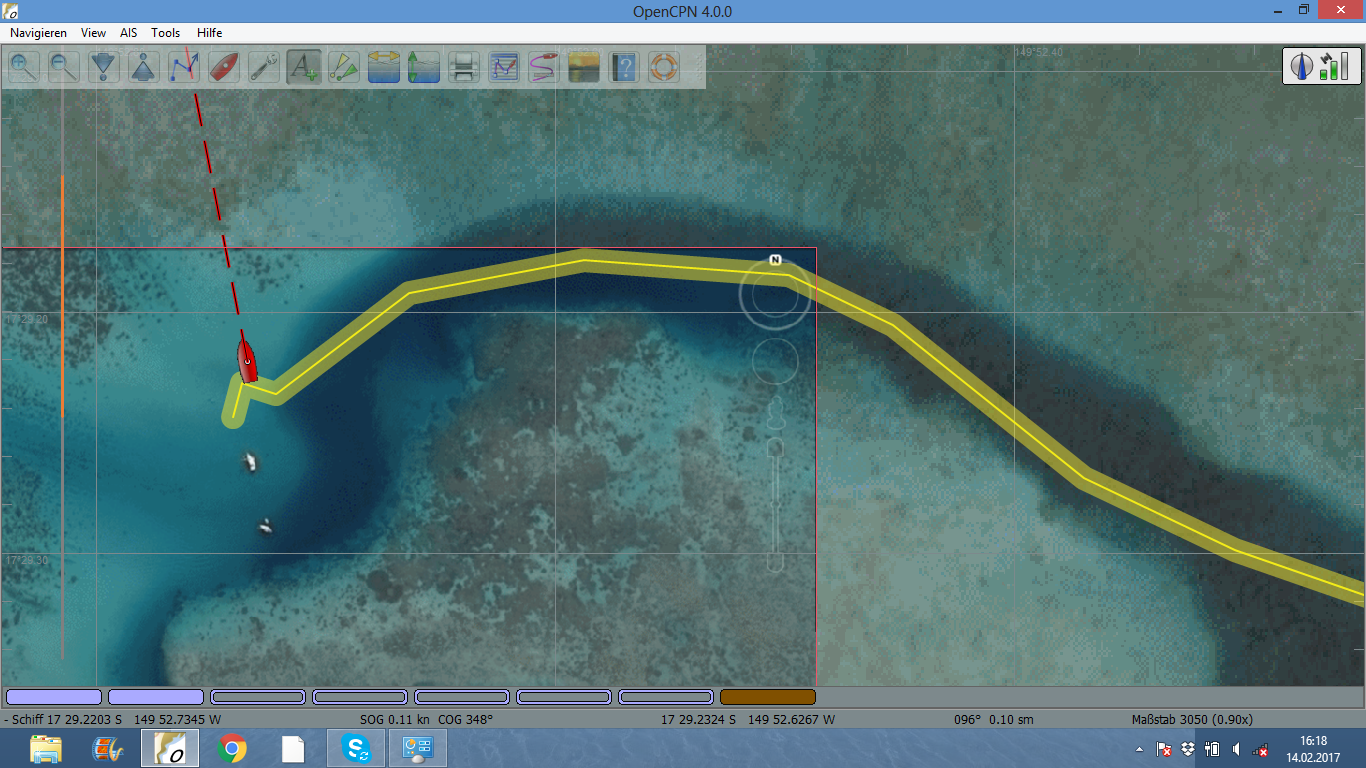The width and height of the screenshot is (1366, 768).
Task: Open the AIS menu
Action: click(128, 32)
